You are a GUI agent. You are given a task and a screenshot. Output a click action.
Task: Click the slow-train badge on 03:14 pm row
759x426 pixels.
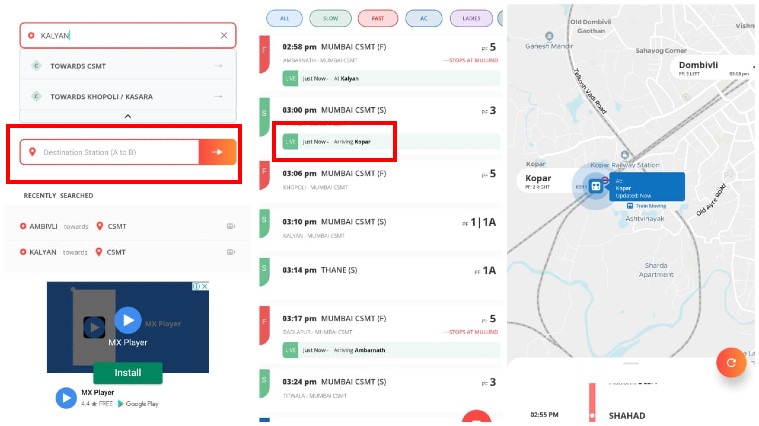point(264,272)
